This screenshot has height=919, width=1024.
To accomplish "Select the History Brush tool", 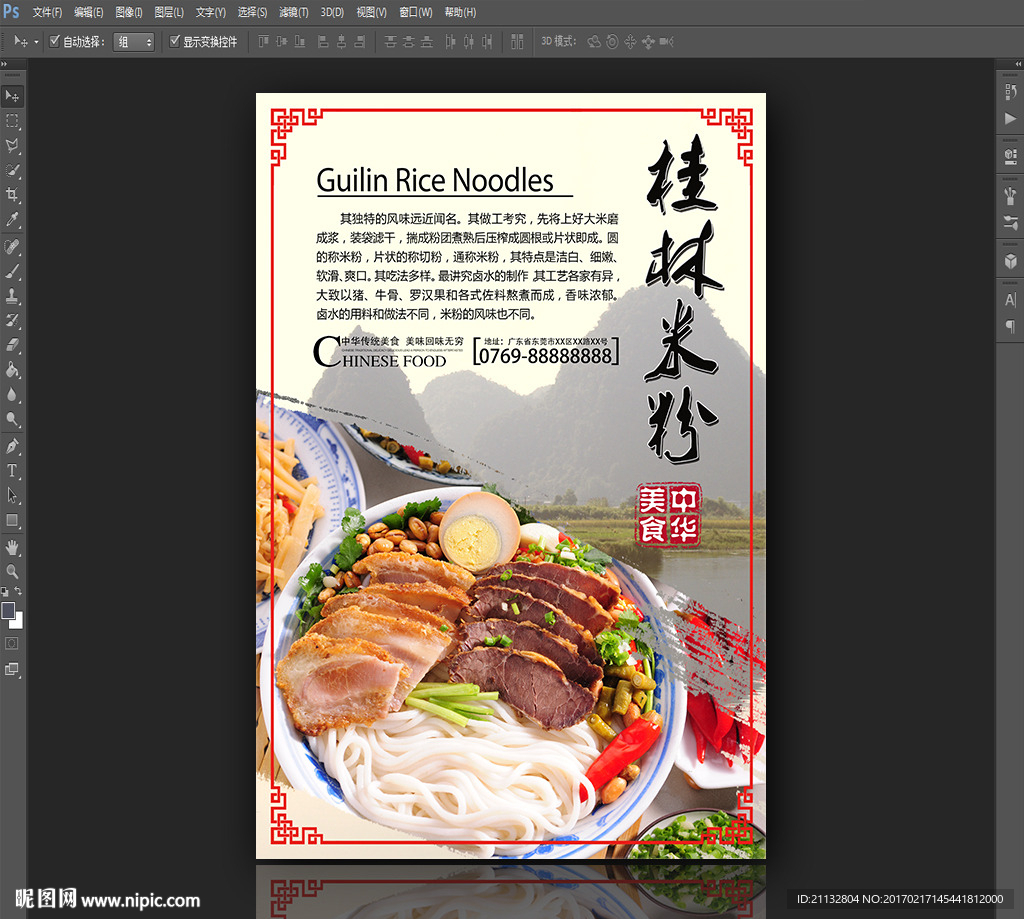I will pos(12,321).
